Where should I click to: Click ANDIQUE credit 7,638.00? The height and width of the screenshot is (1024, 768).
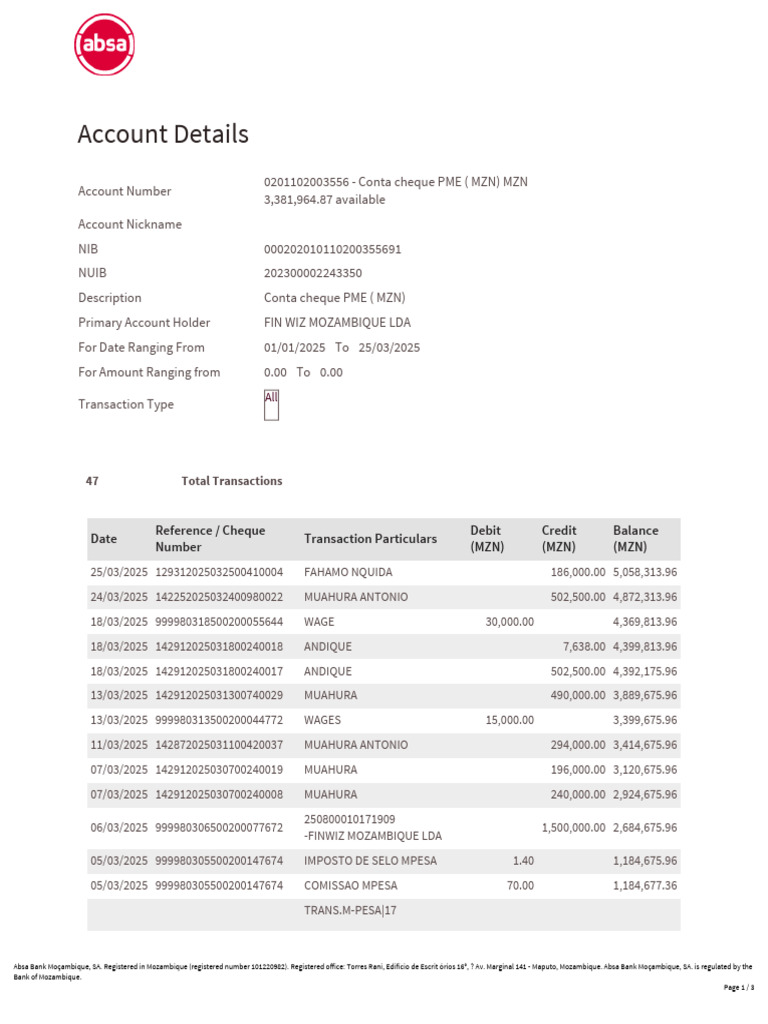click(x=584, y=647)
